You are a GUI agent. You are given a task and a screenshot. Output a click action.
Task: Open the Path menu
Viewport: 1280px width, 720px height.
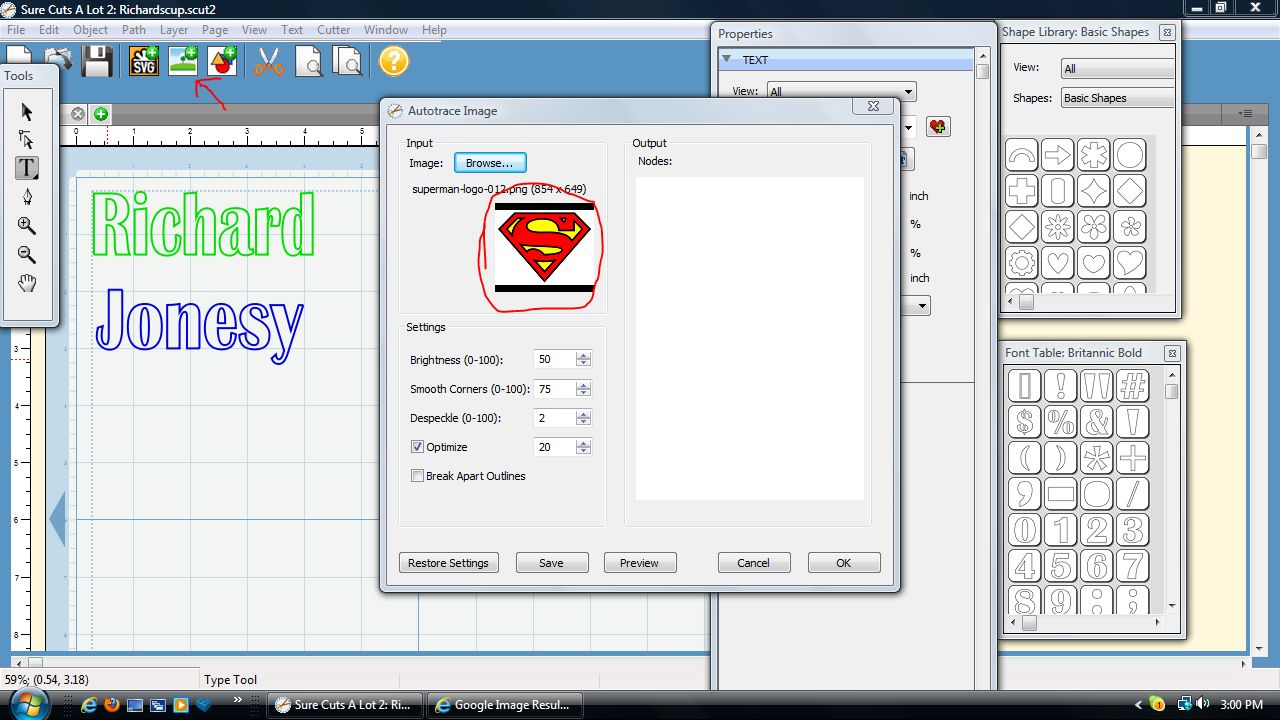tap(134, 30)
